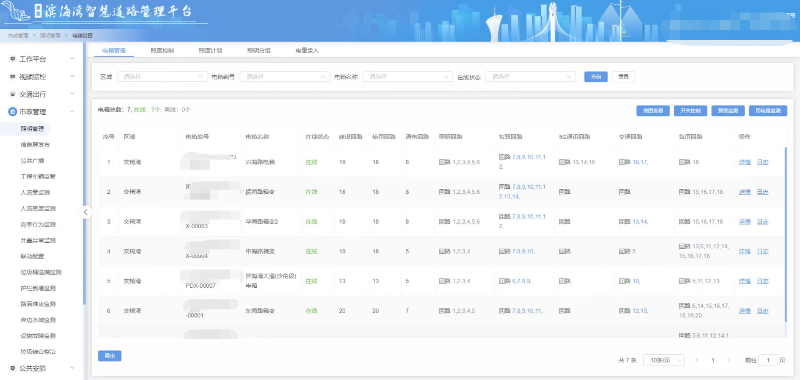Click the row 5 box name cell

(271, 281)
